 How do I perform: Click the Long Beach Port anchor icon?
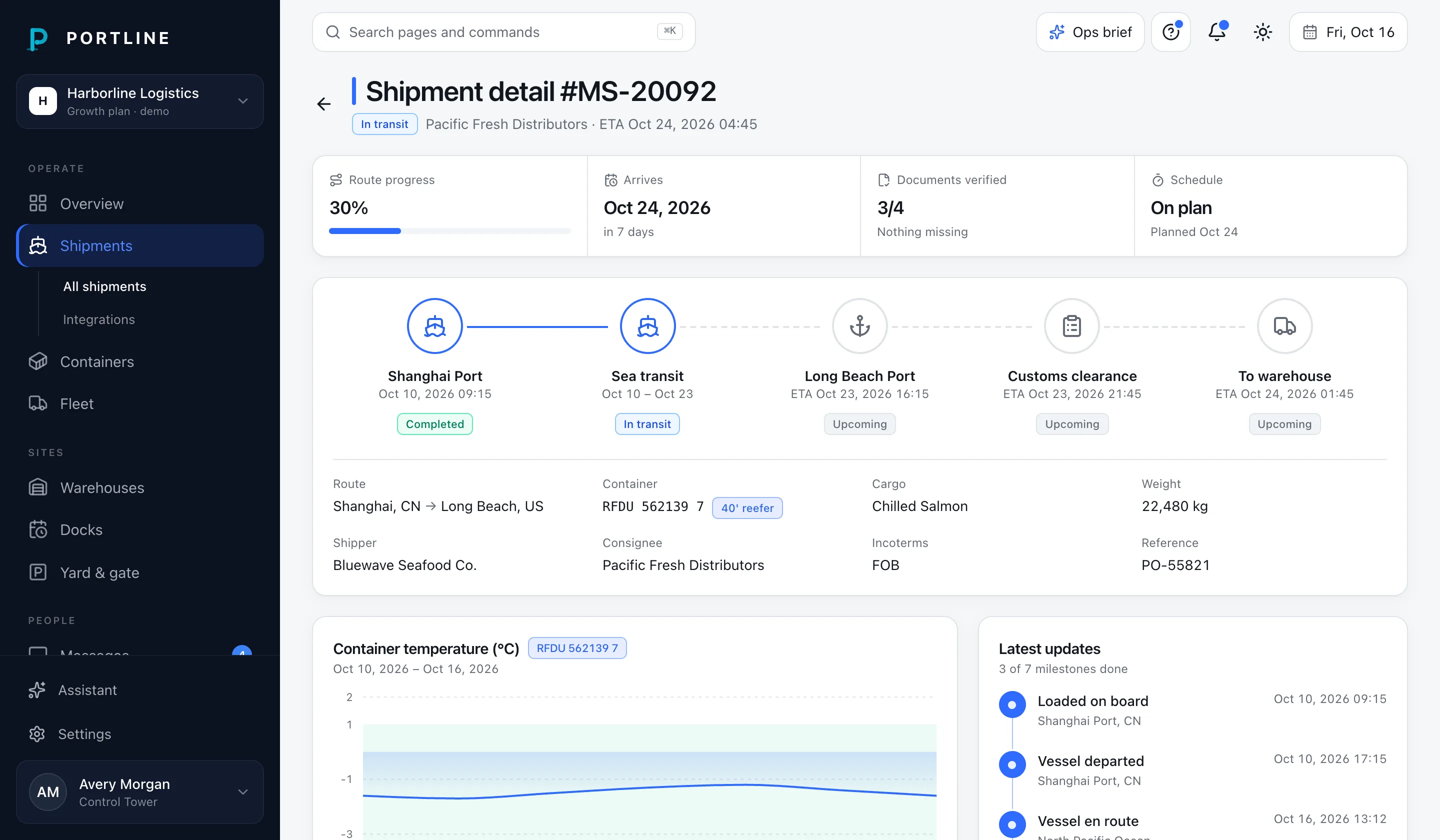pyautogui.click(x=860, y=326)
